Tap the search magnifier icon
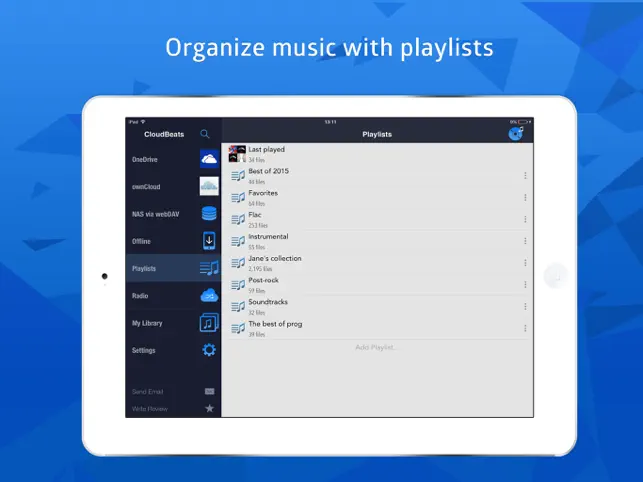This screenshot has width=643, height=482. pyautogui.click(x=205, y=133)
